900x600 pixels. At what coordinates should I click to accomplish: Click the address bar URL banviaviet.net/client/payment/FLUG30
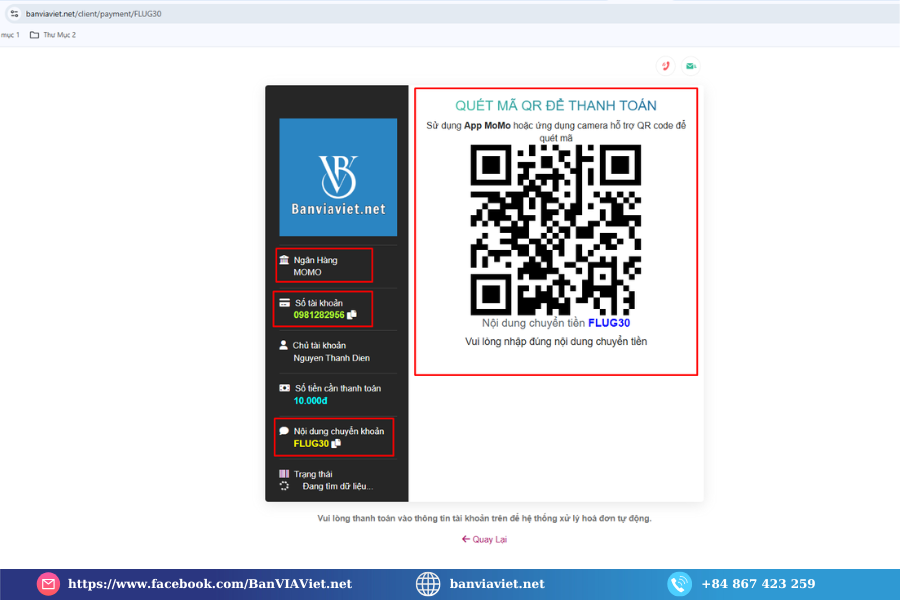[x=94, y=14]
